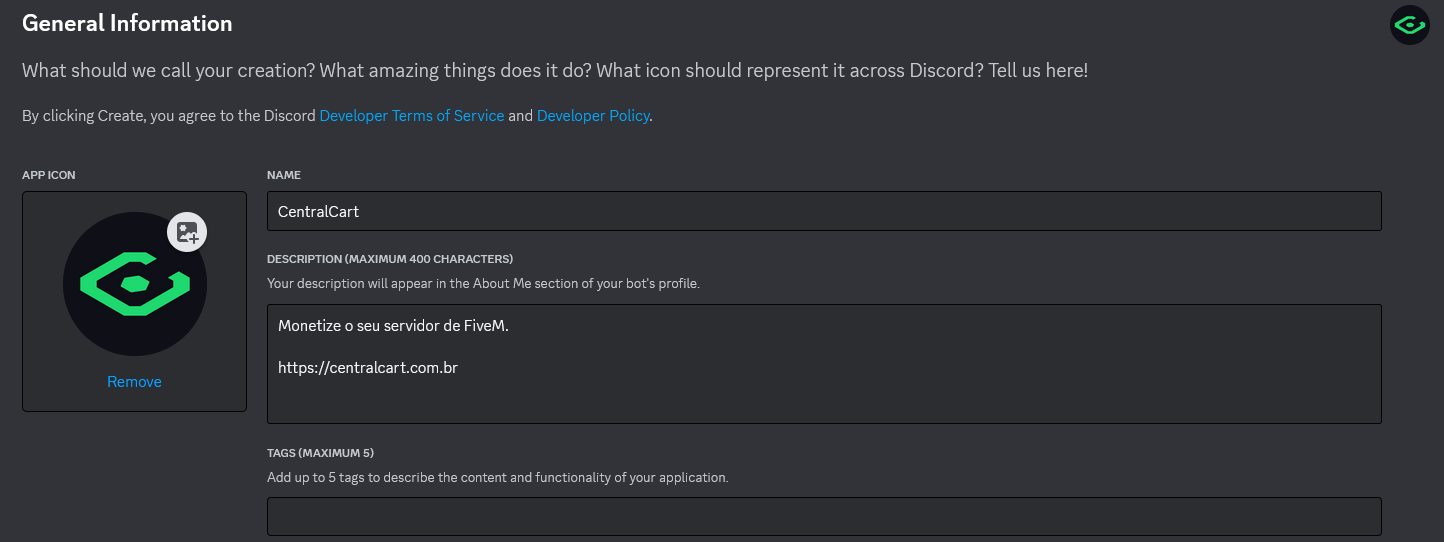This screenshot has width=1444, height=542.
Task: Click the APP ICON label
Action: pyautogui.click(x=49, y=175)
